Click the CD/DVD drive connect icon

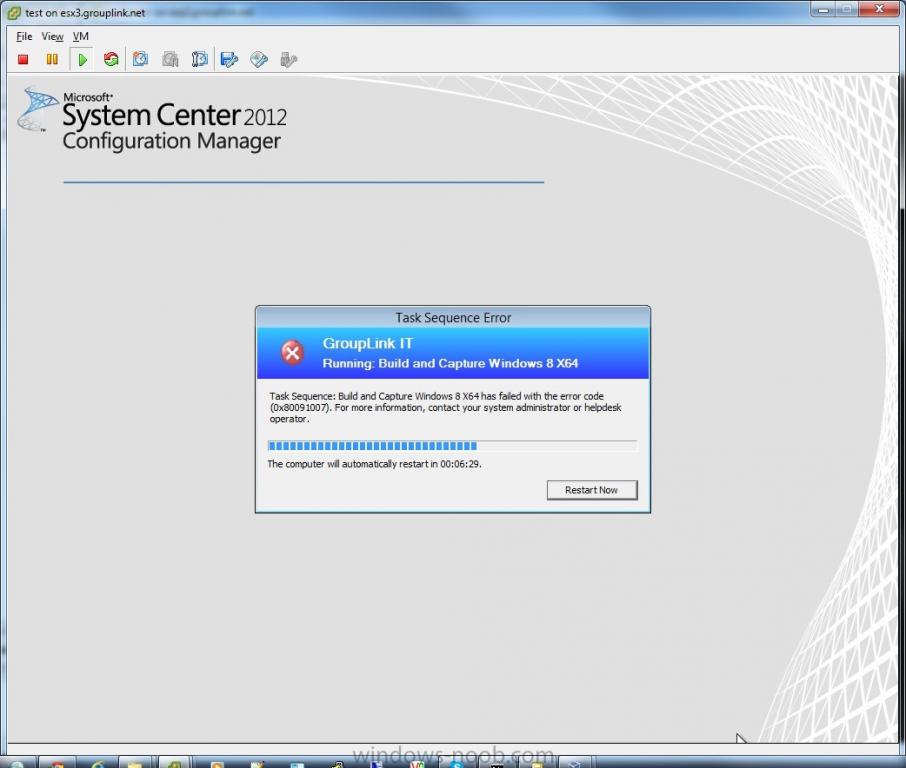[x=259, y=59]
